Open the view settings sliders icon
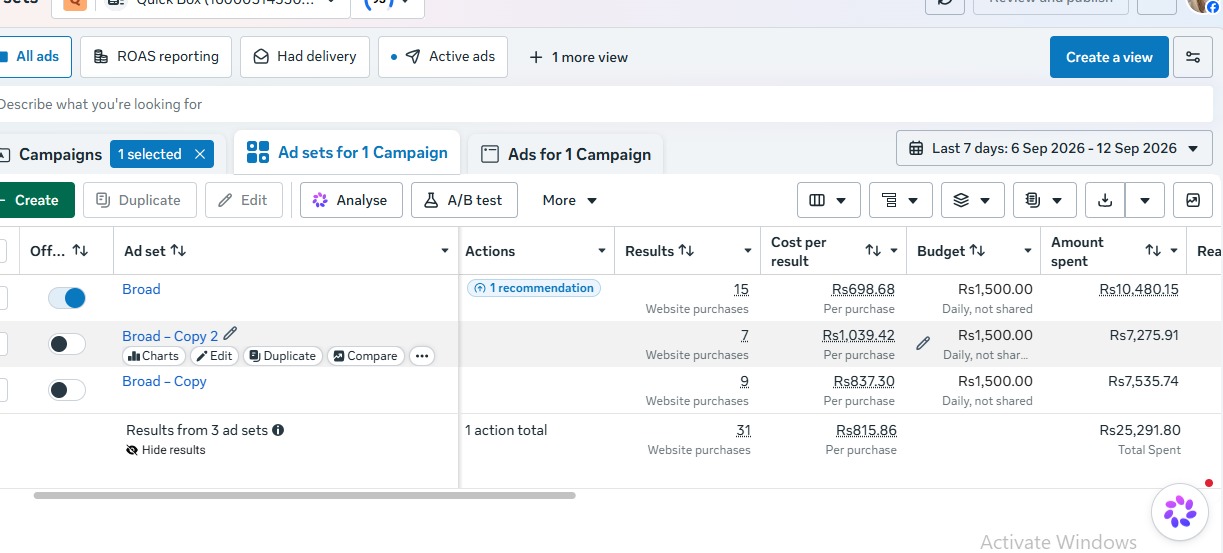This screenshot has width=1223, height=553. pos(1192,57)
